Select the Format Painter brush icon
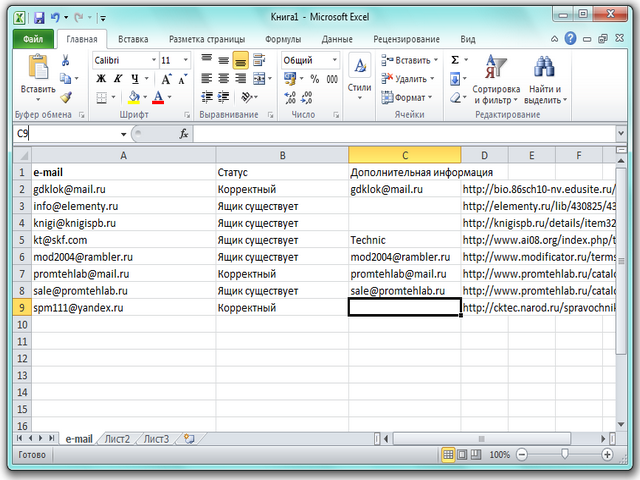The width and height of the screenshot is (640, 480). [66, 97]
